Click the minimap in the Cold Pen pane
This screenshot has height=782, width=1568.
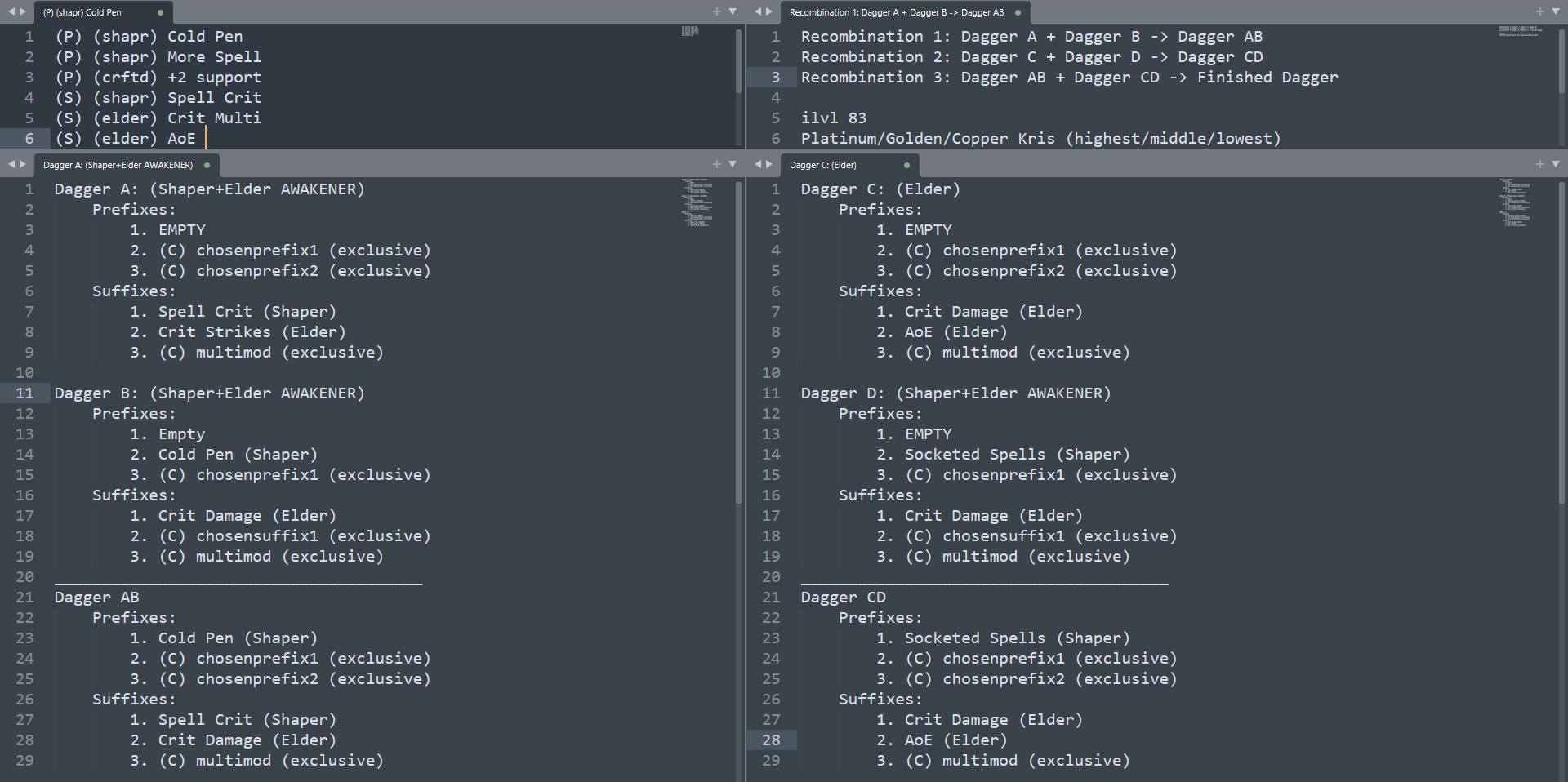tap(690, 31)
